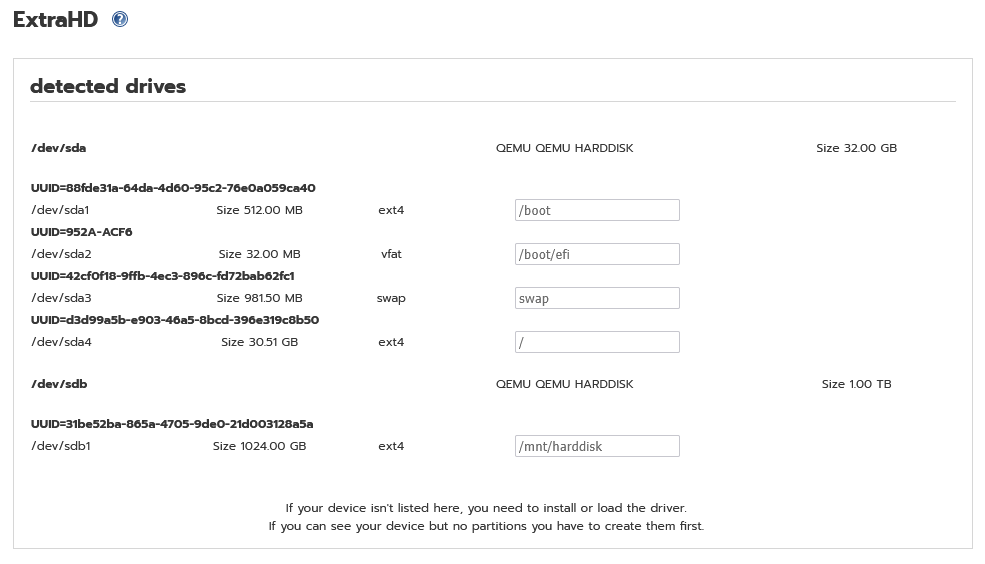Select the /dev/sdb1 partition label
The width and height of the screenshot is (985, 564).
pos(60,447)
